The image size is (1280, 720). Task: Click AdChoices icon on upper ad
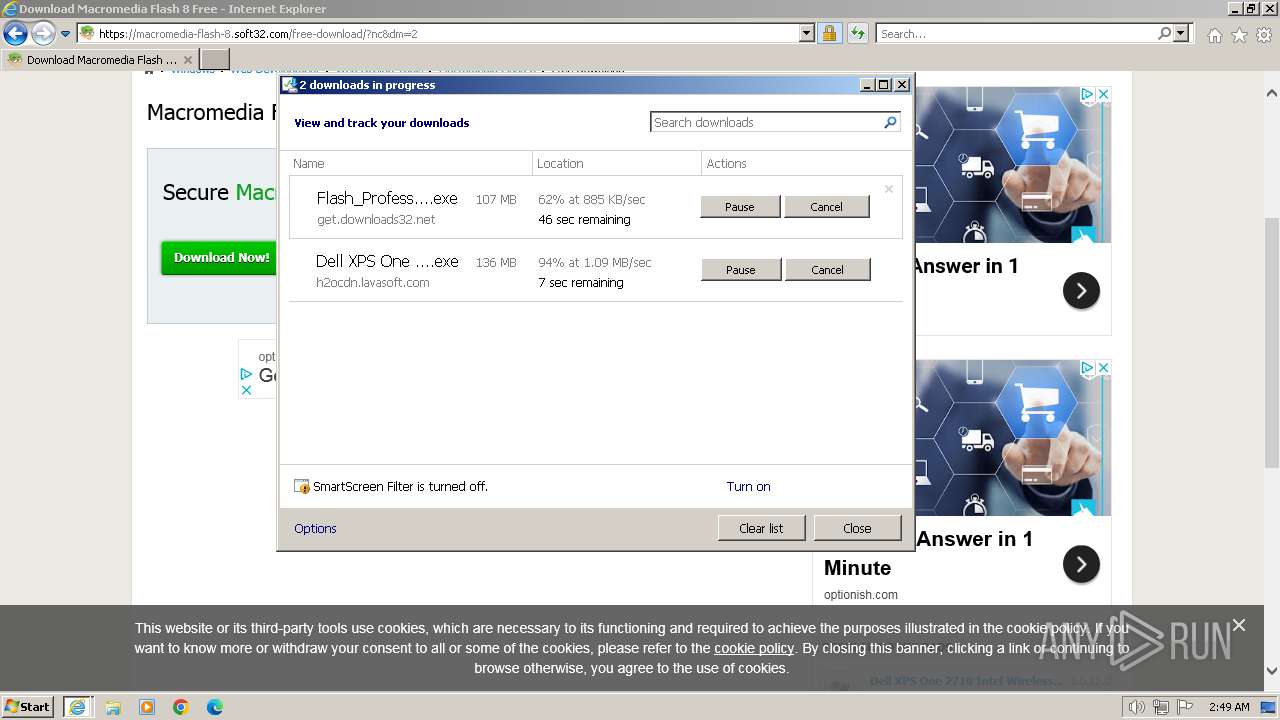point(1087,94)
